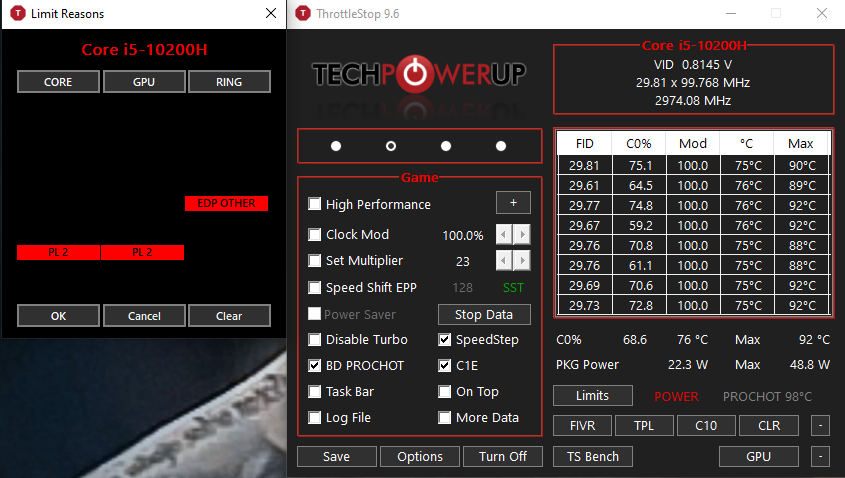This screenshot has height=478, width=845.
Task: Click the 2974.08 MHz frequency reading
Action: (x=692, y=101)
